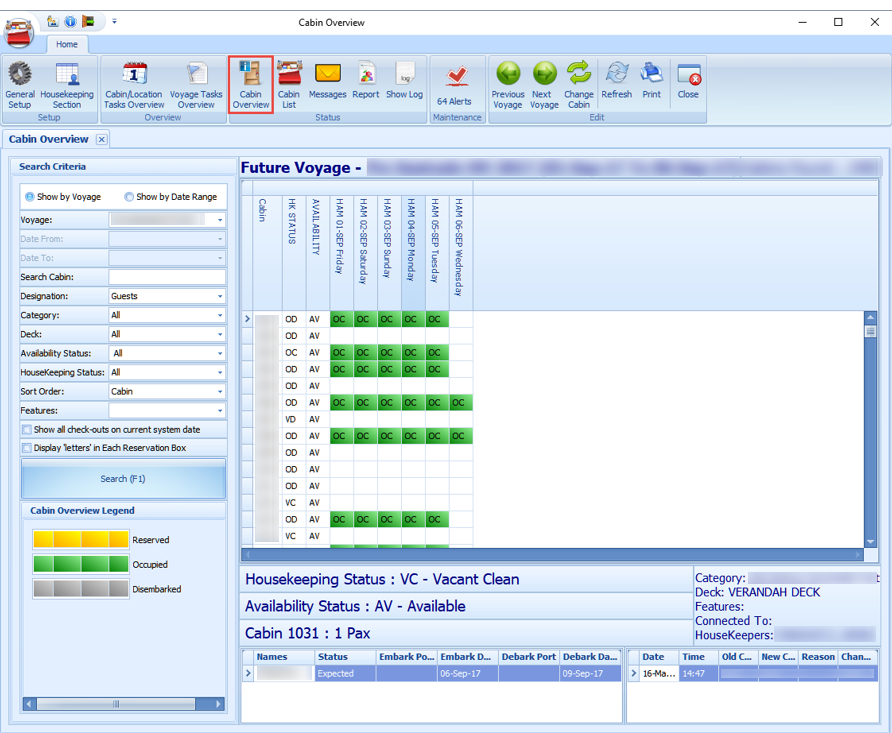Open the Messages icon

329,85
